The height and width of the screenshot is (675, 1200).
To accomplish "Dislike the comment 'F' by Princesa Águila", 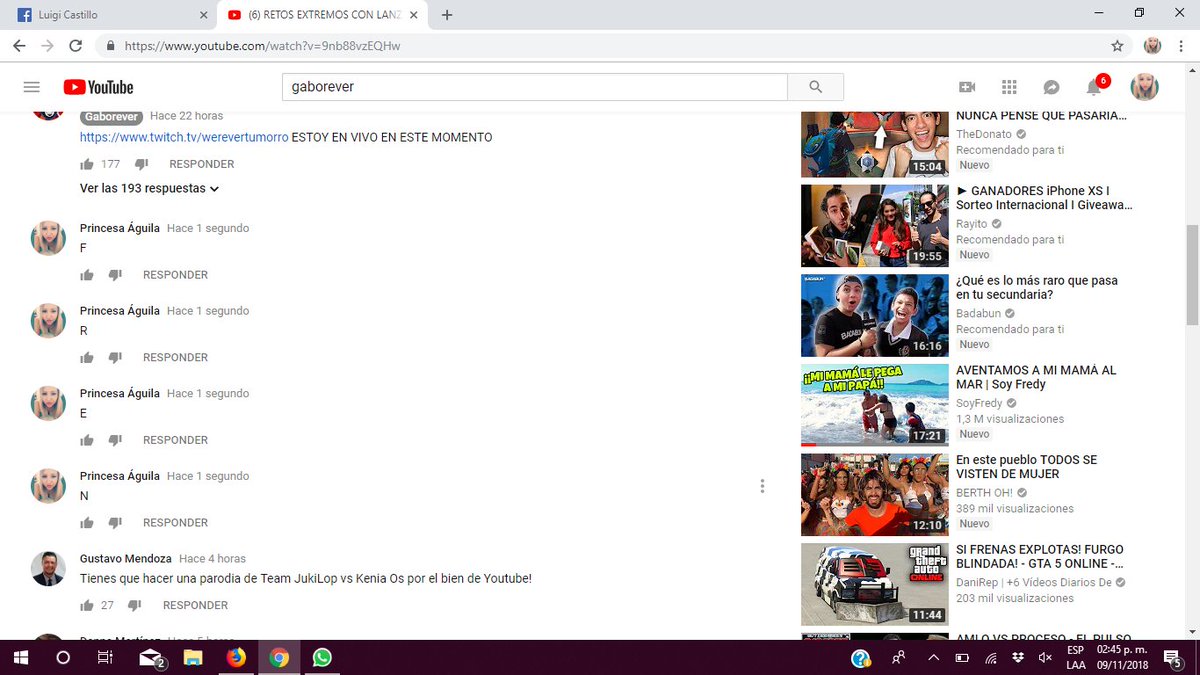I will click(115, 275).
